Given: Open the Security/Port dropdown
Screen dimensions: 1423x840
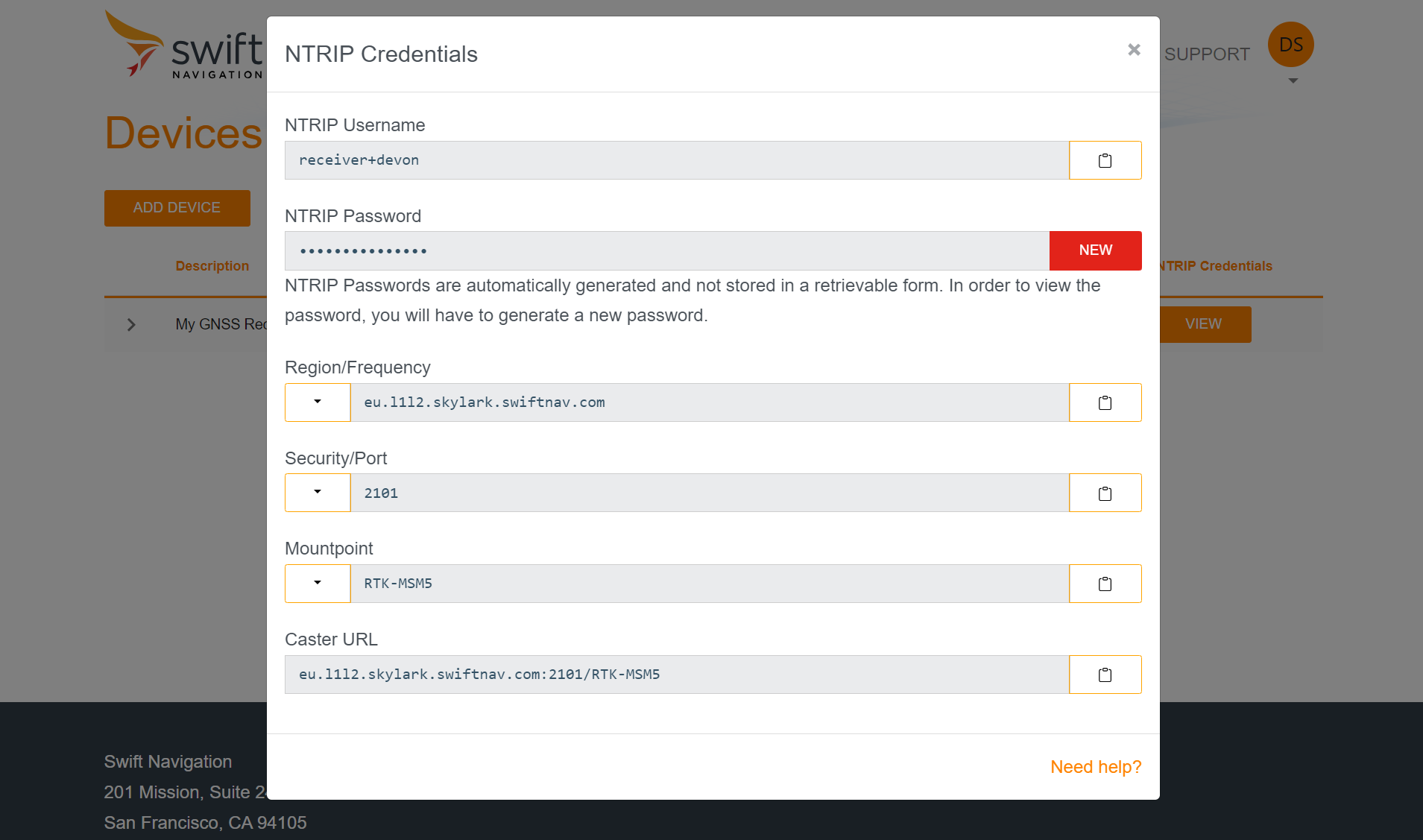Looking at the screenshot, I should tap(318, 493).
